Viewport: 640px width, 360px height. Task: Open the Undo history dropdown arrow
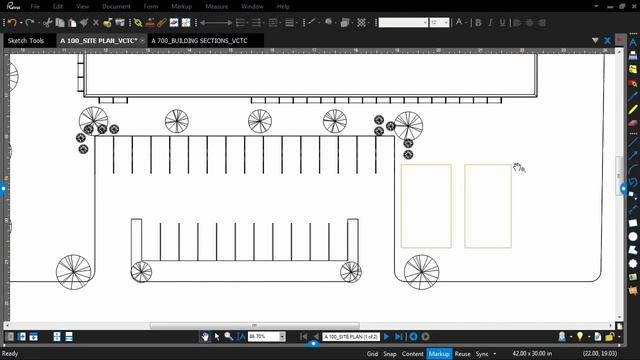tap(20, 23)
